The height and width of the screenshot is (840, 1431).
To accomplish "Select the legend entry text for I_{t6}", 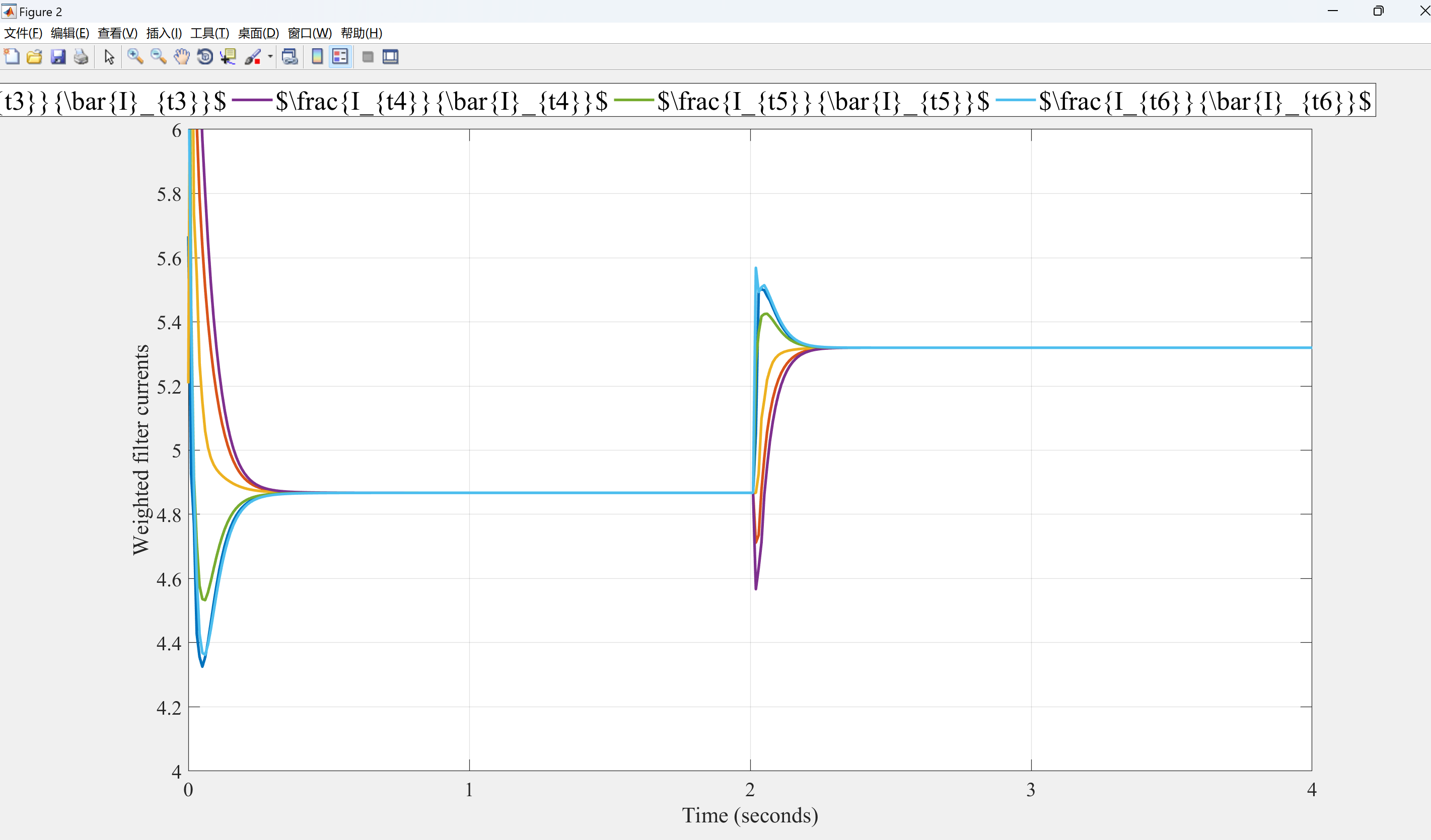I will pos(1205,101).
